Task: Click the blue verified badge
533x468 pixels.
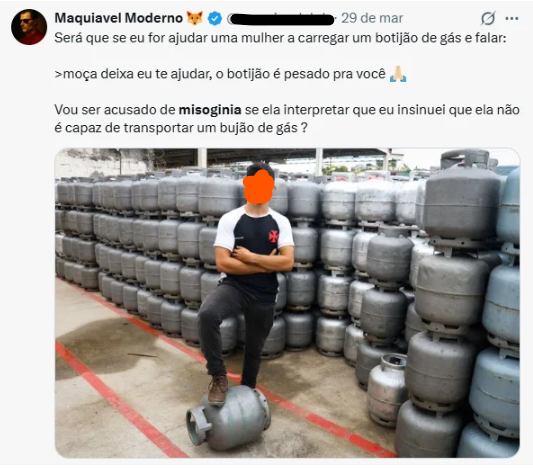Action: [215, 18]
